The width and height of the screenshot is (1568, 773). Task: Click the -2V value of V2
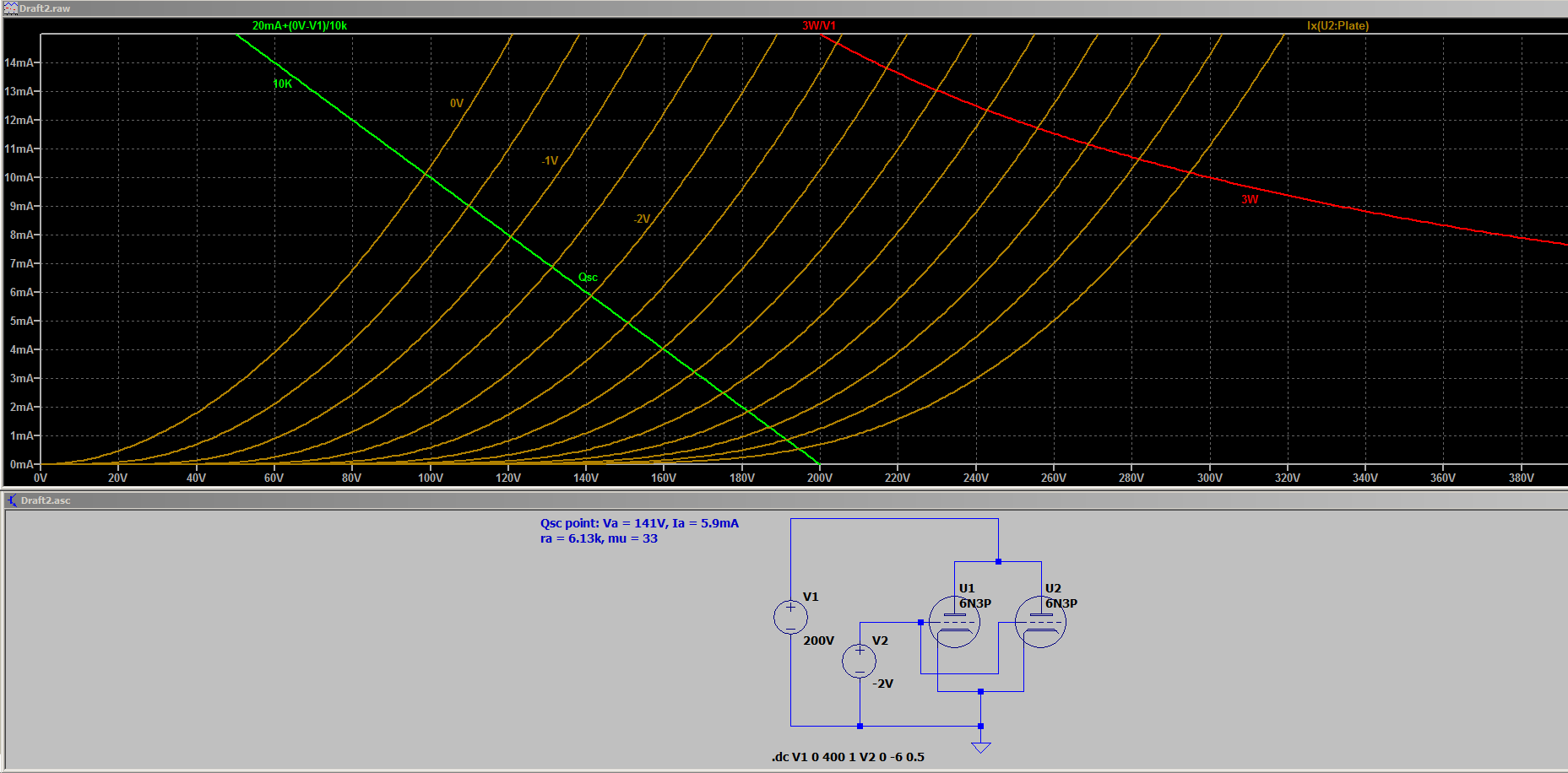click(882, 684)
